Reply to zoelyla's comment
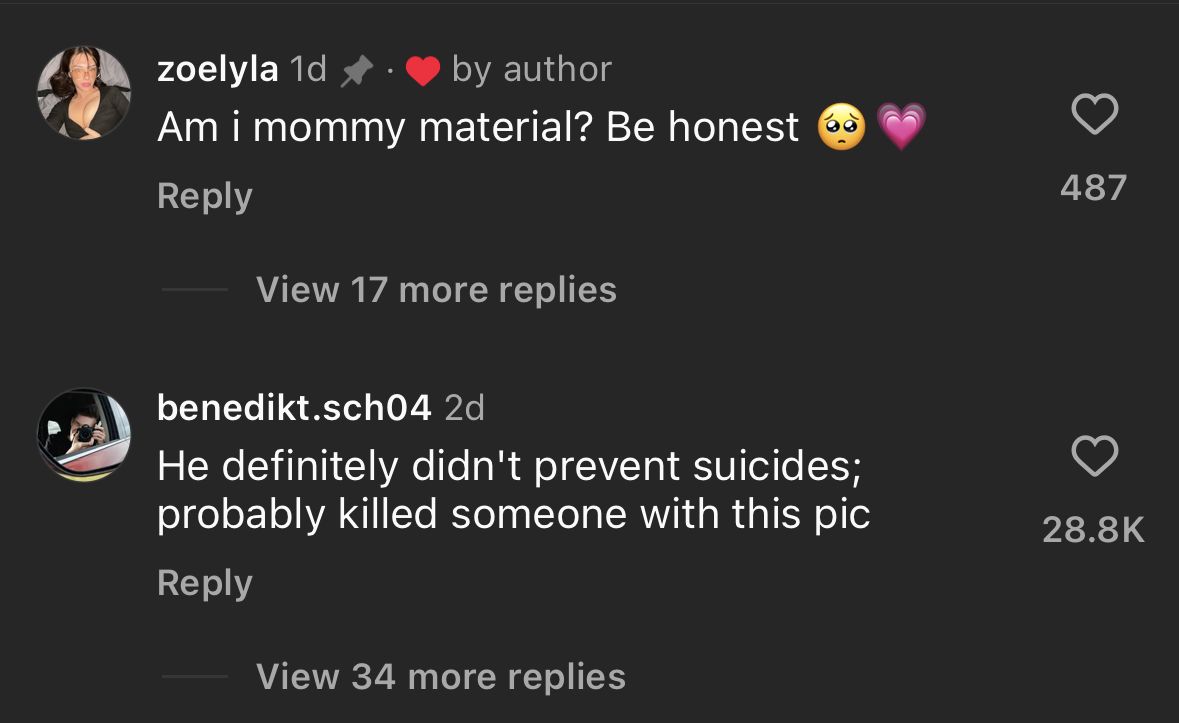This screenshot has width=1179, height=723. [204, 196]
